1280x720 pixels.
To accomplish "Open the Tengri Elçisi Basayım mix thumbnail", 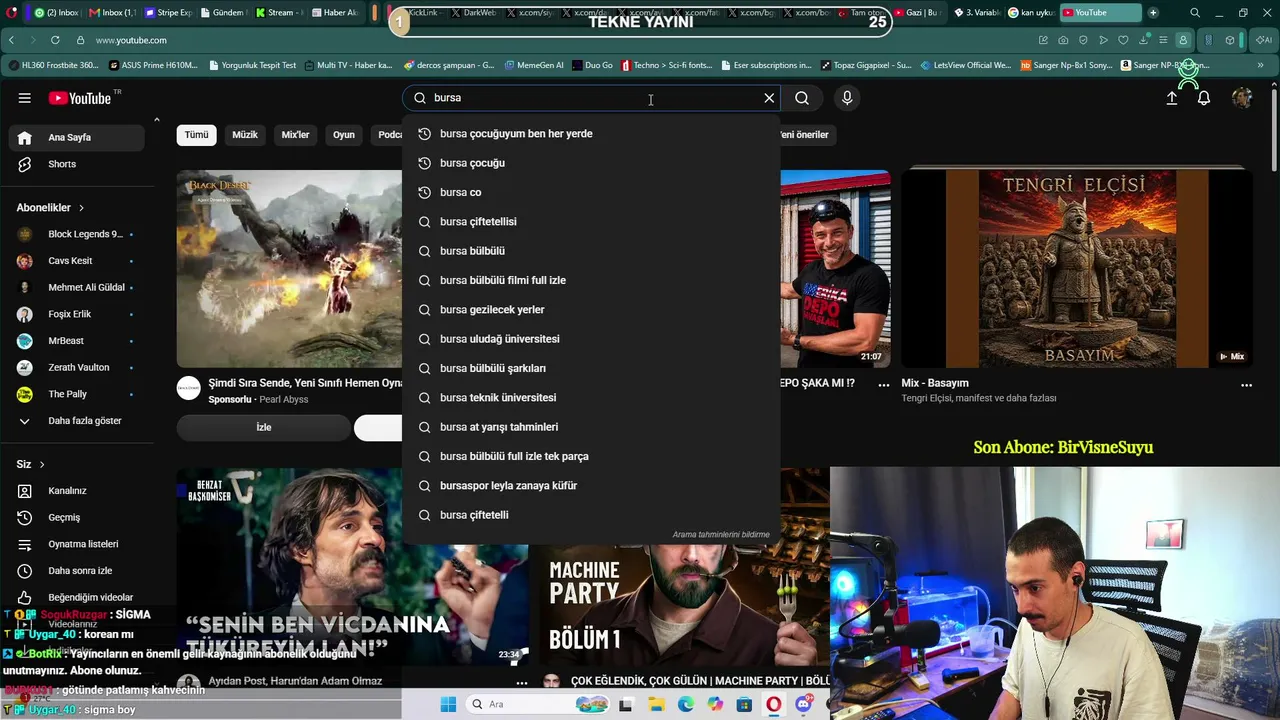I will pyautogui.click(x=1077, y=269).
